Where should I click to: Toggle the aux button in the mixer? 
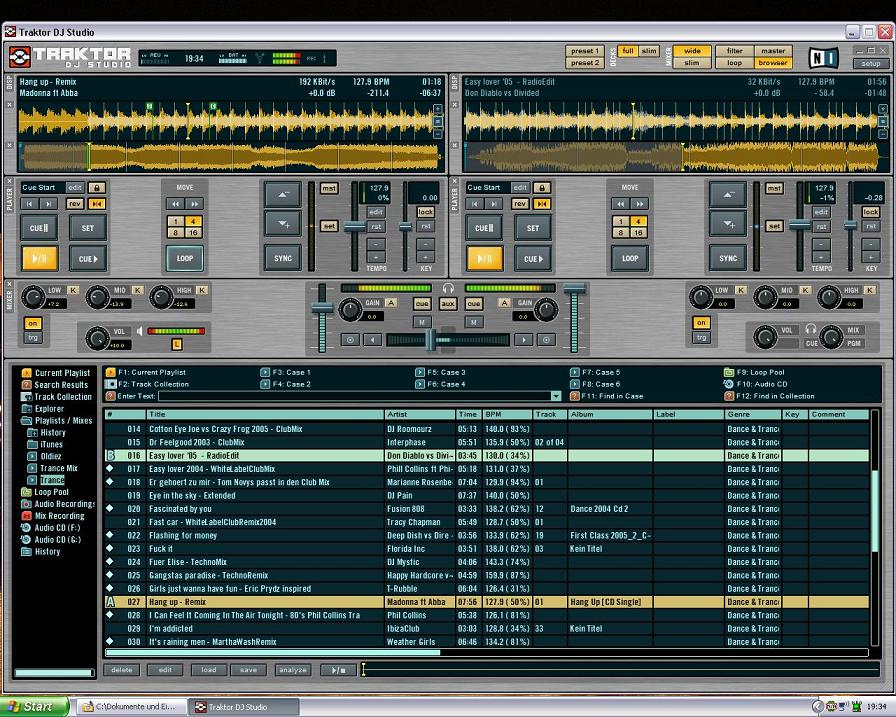coord(447,304)
